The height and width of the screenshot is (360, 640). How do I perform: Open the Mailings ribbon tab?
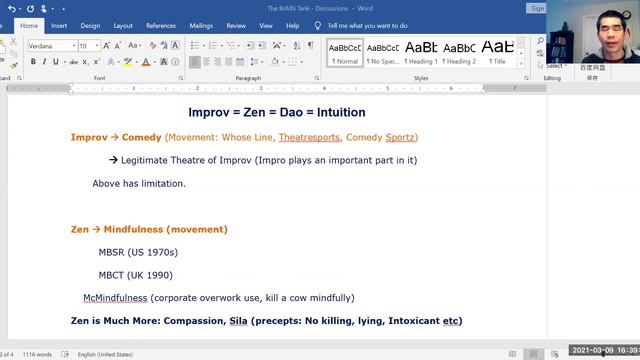point(201,26)
